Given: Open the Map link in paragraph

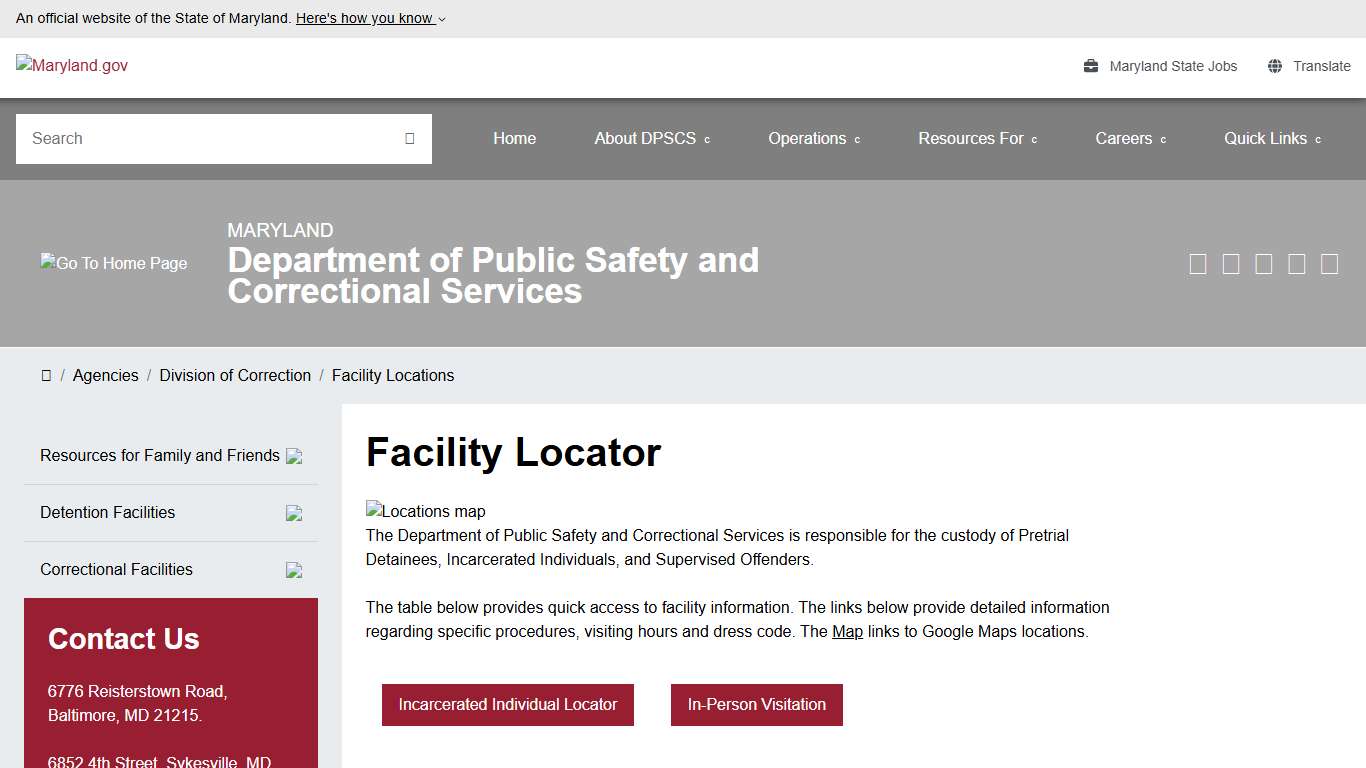Looking at the screenshot, I should coord(847,632).
